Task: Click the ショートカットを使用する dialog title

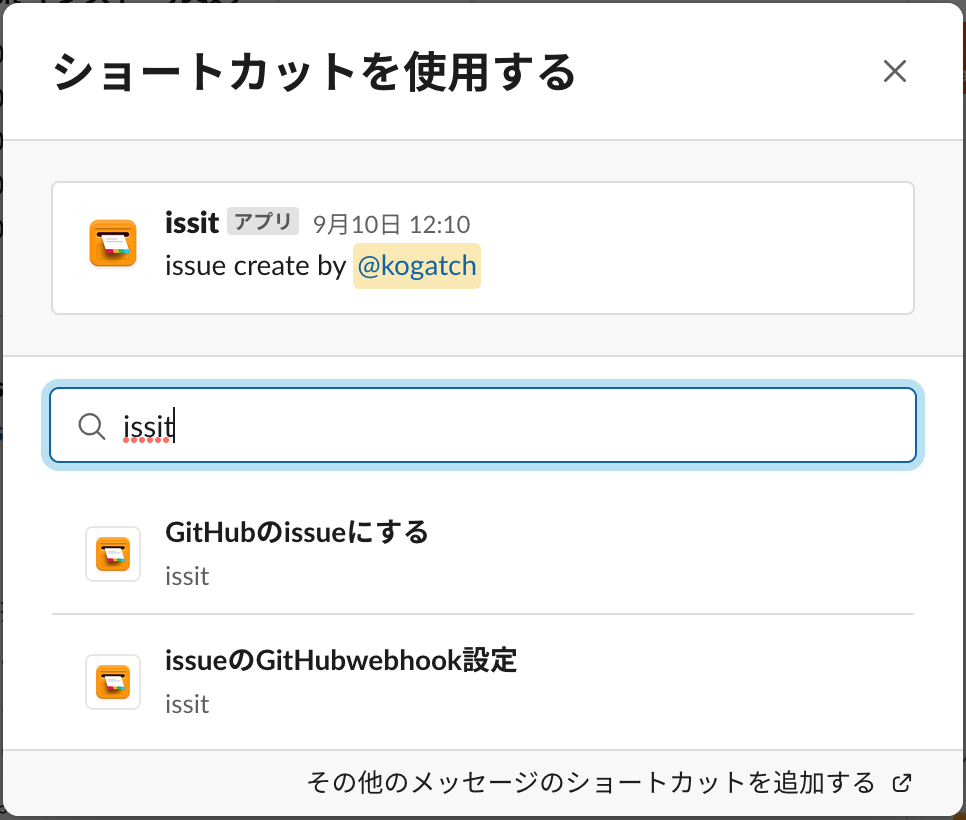Action: tap(314, 73)
